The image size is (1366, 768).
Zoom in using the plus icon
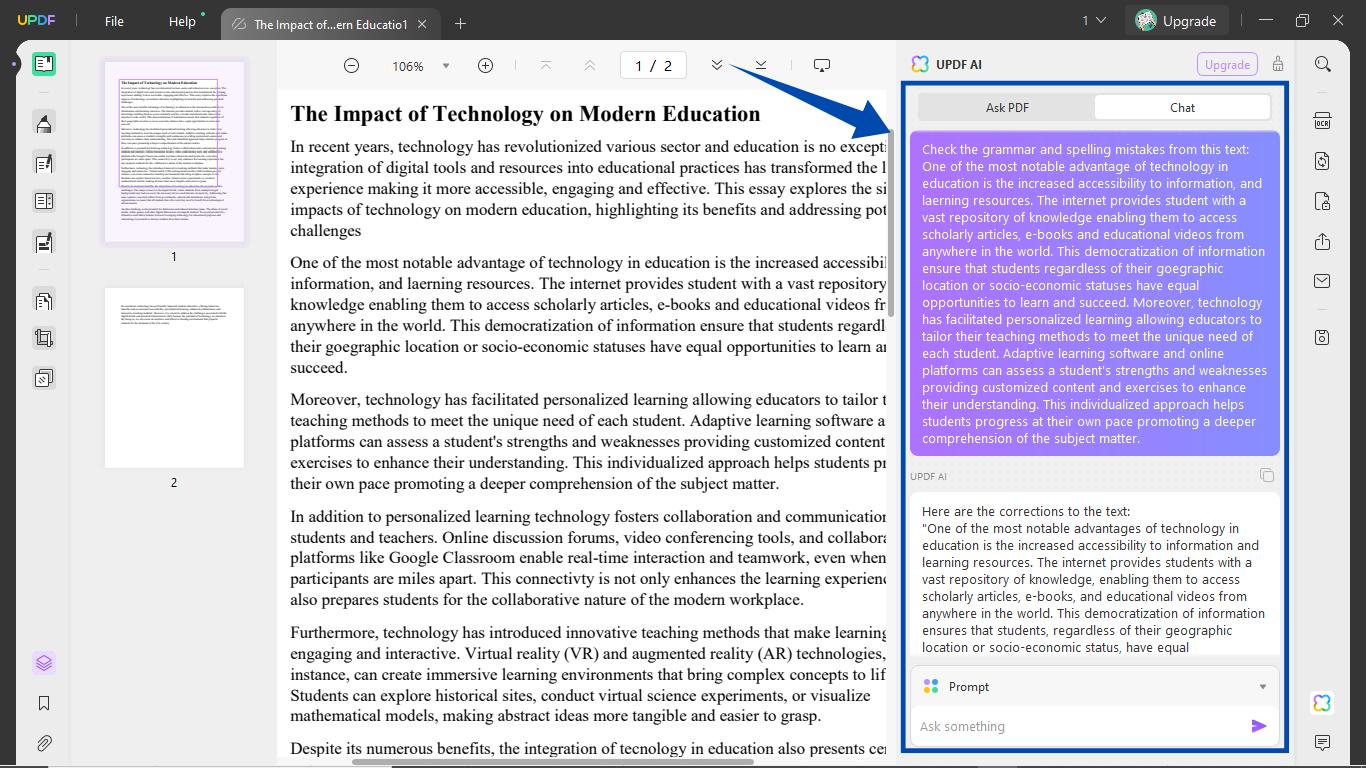pos(485,64)
